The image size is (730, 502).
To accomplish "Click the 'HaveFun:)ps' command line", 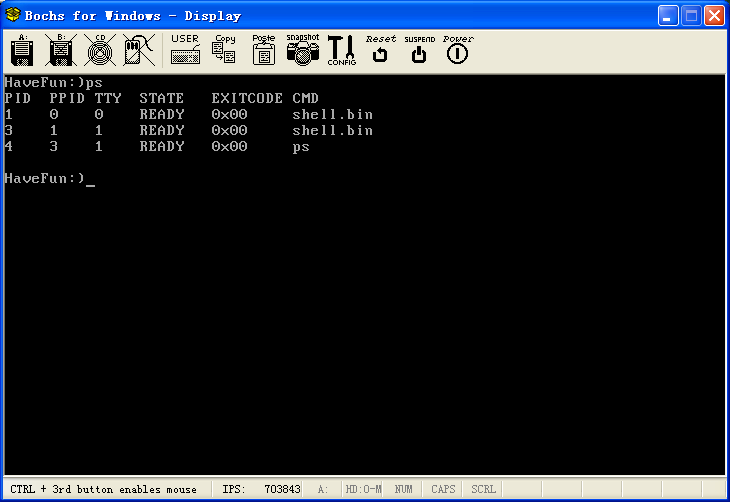I will click(x=53, y=82).
